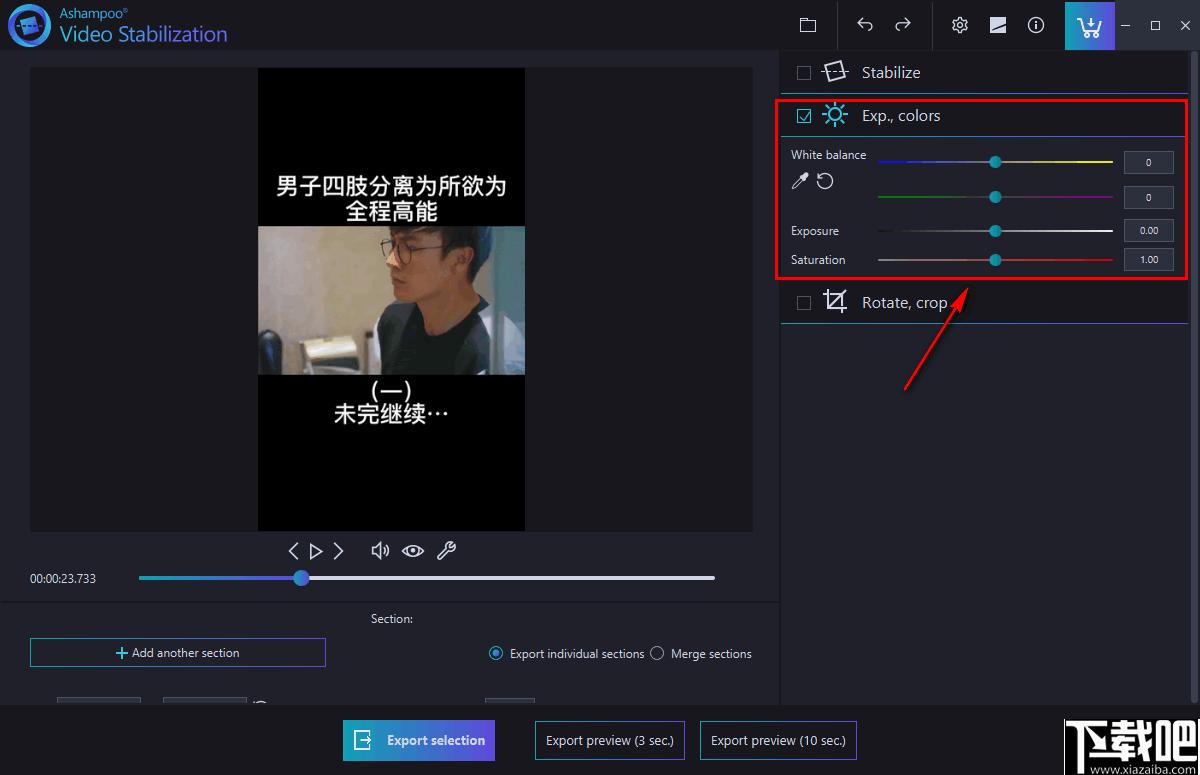Uncheck the Exp., colors checkbox

tap(804, 116)
